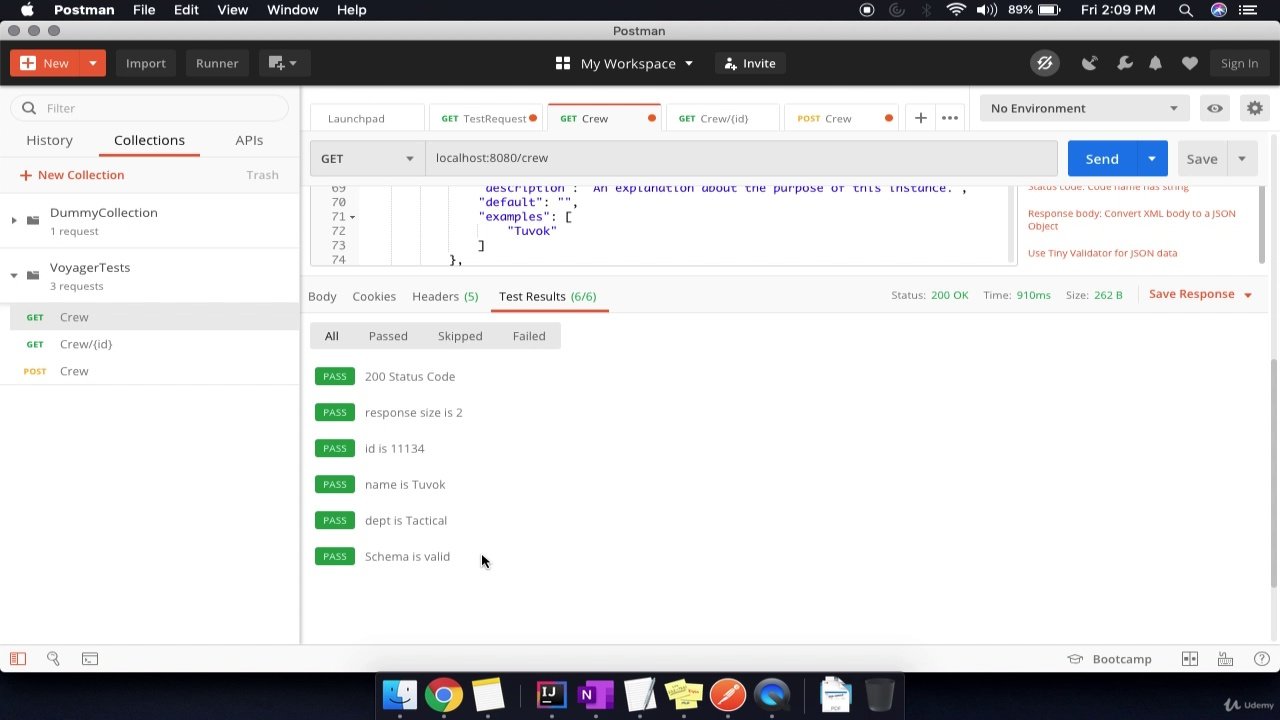
Task: Click the New request plus button
Action: (x=44, y=63)
